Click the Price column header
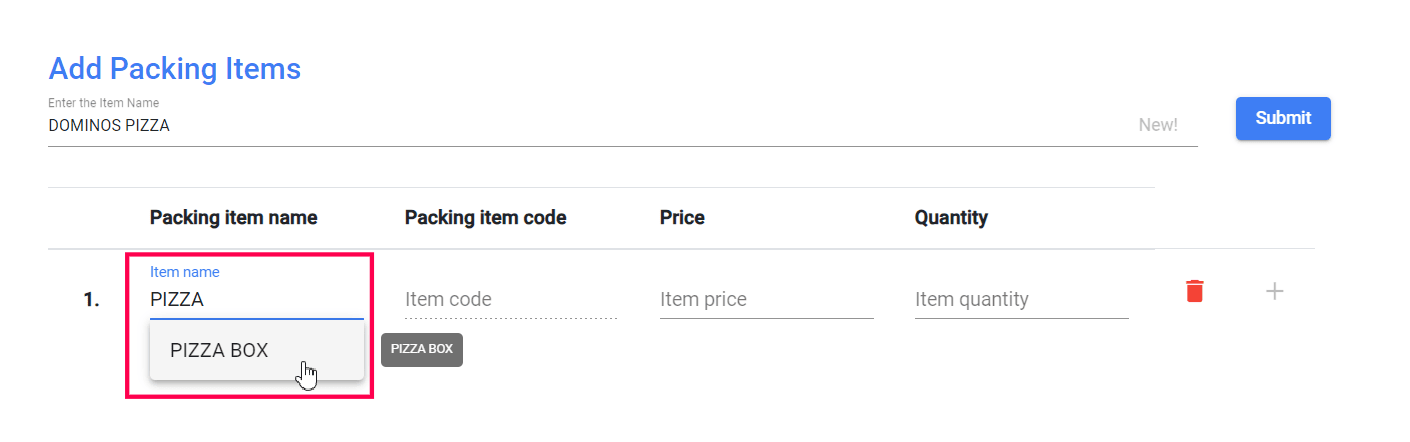 682,218
